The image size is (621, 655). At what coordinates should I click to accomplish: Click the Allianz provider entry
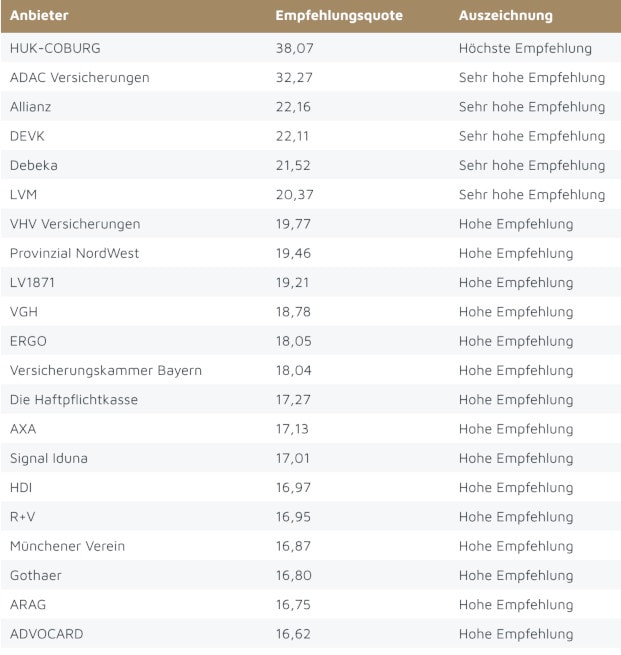[x=31, y=107]
